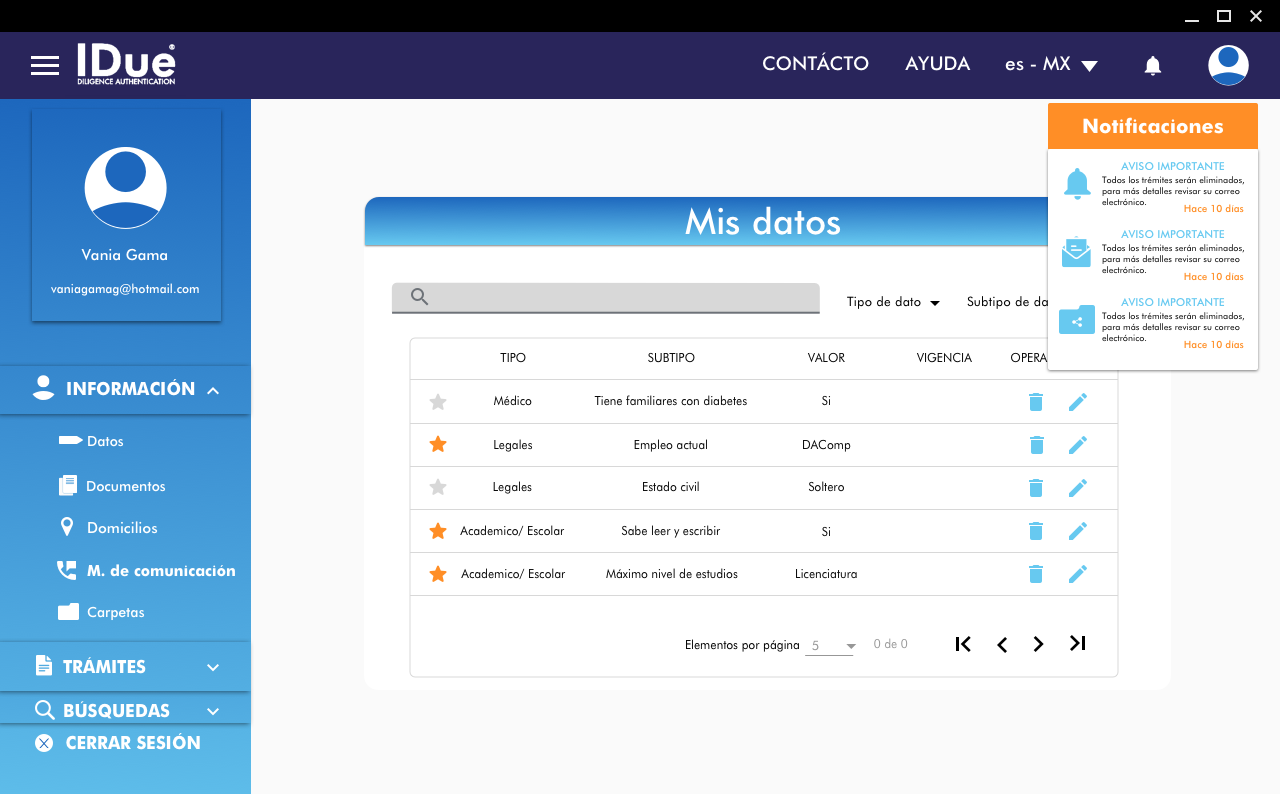Edit the Empleo actual row
The image size is (1280, 794).
coord(1077,445)
